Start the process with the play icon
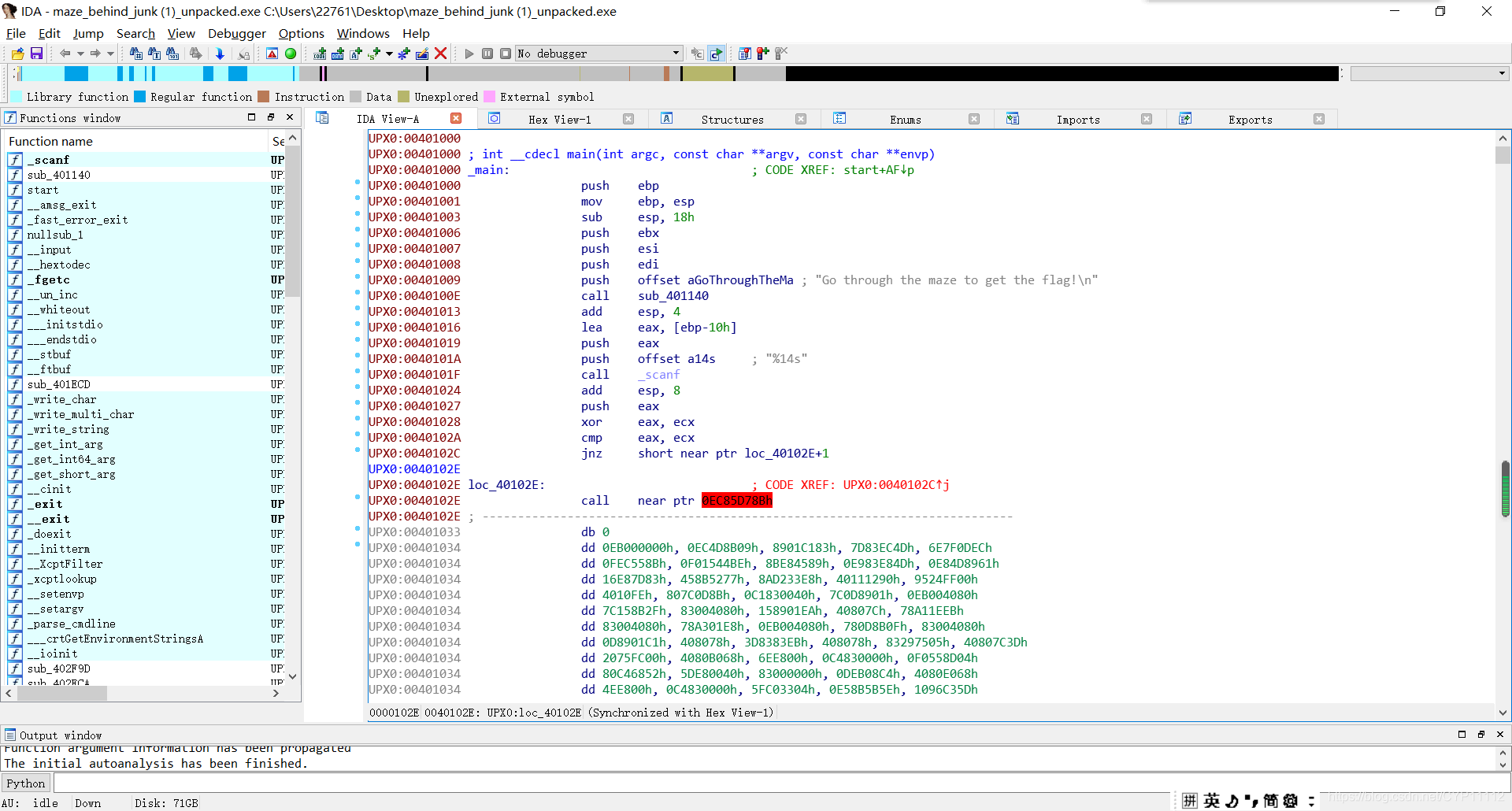 click(469, 54)
